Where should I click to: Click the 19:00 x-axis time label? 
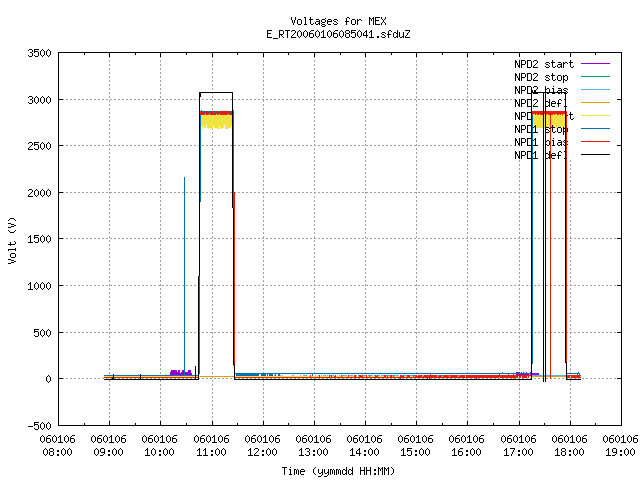click(620, 452)
